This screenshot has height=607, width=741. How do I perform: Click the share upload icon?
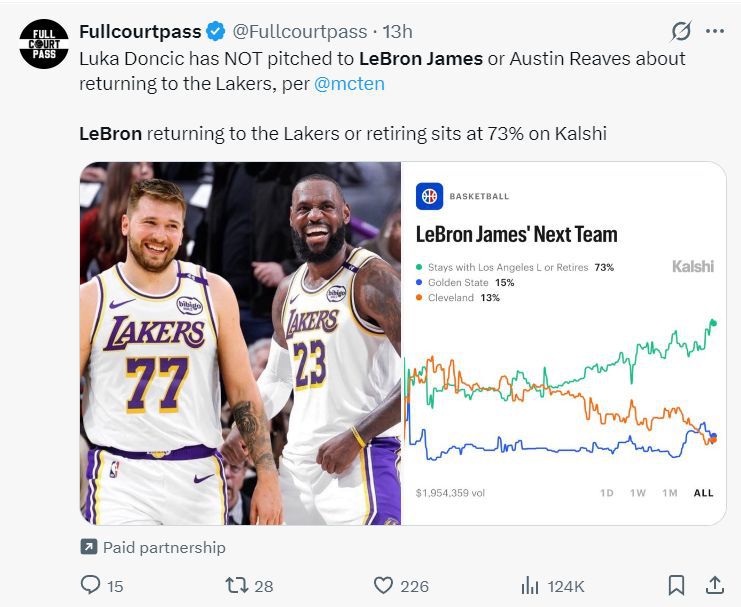(x=715, y=585)
